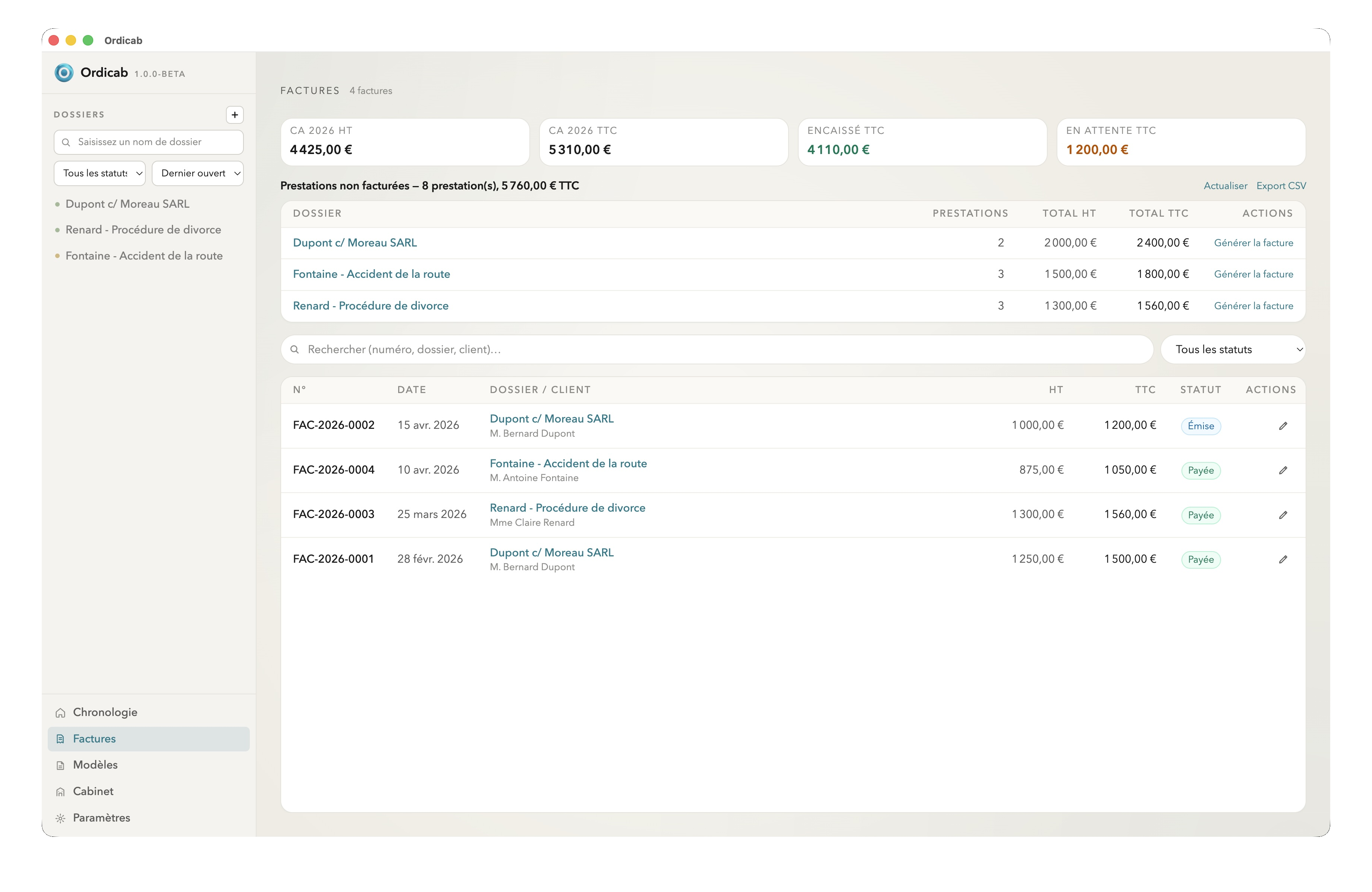
Task: Click the 'Encaissé TTC' summary card
Action: click(922, 142)
